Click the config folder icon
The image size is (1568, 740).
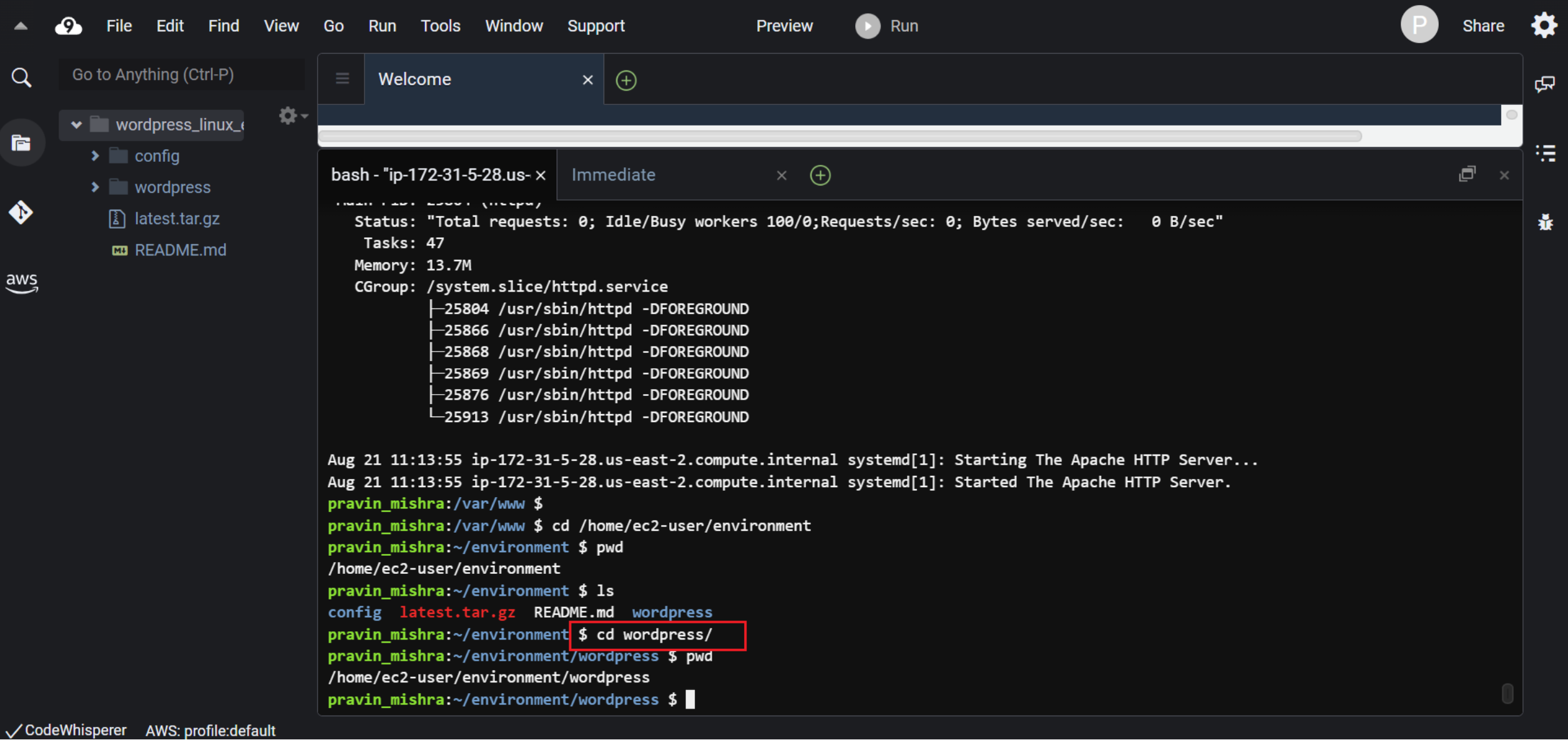coord(118,155)
